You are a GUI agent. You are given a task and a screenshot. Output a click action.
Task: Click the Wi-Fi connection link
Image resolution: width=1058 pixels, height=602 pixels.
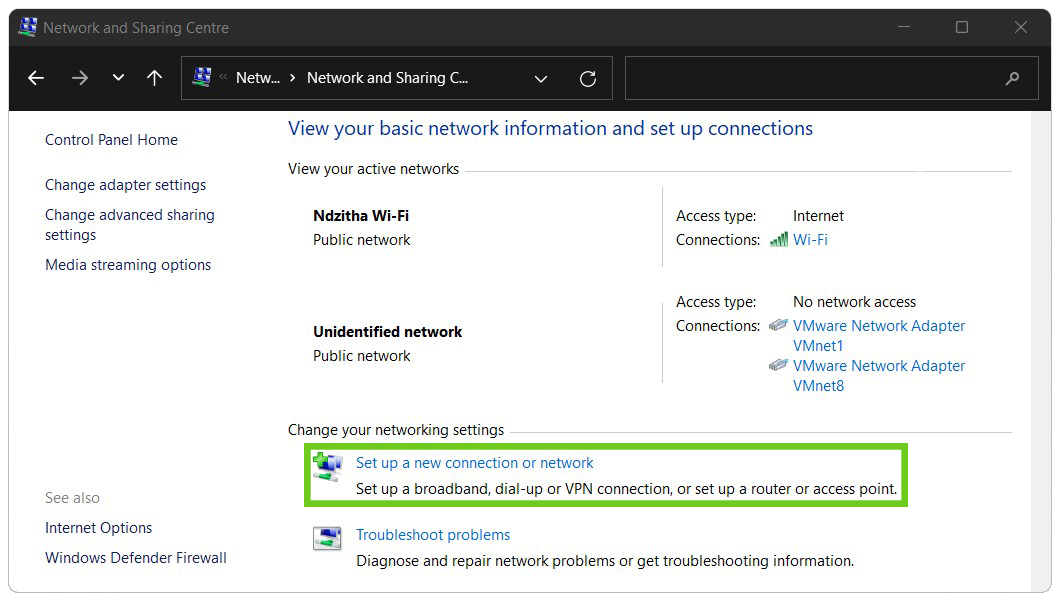(x=810, y=240)
